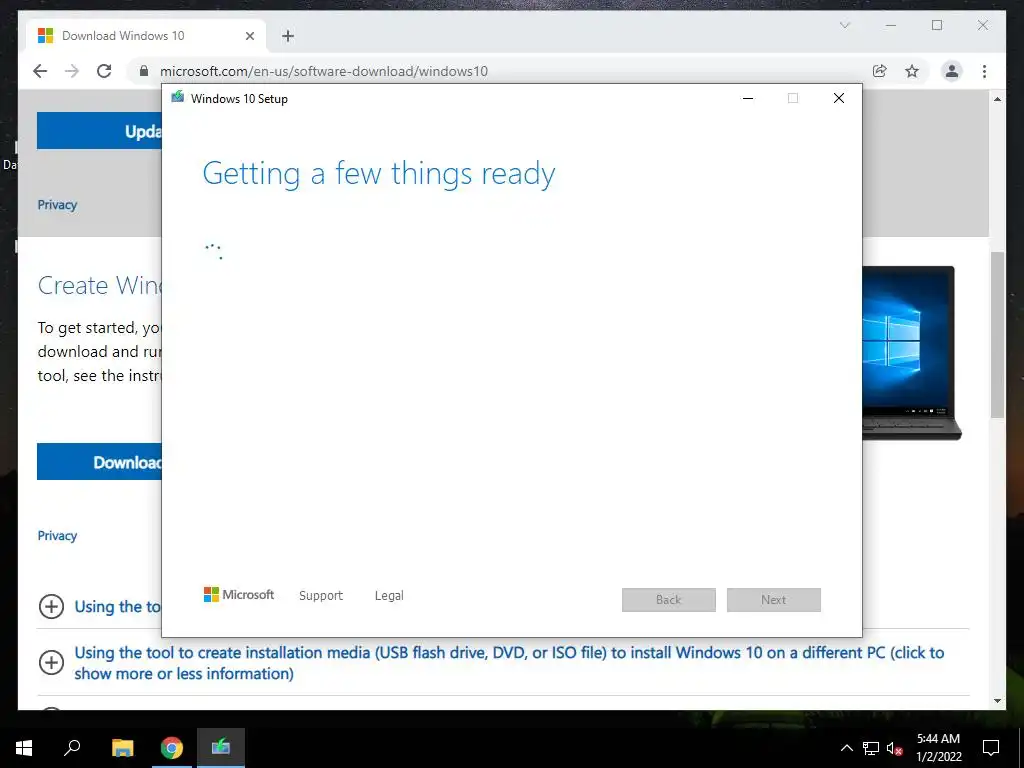Open taskbar search magnifier
The width and height of the screenshot is (1024, 768).
(x=72, y=748)
